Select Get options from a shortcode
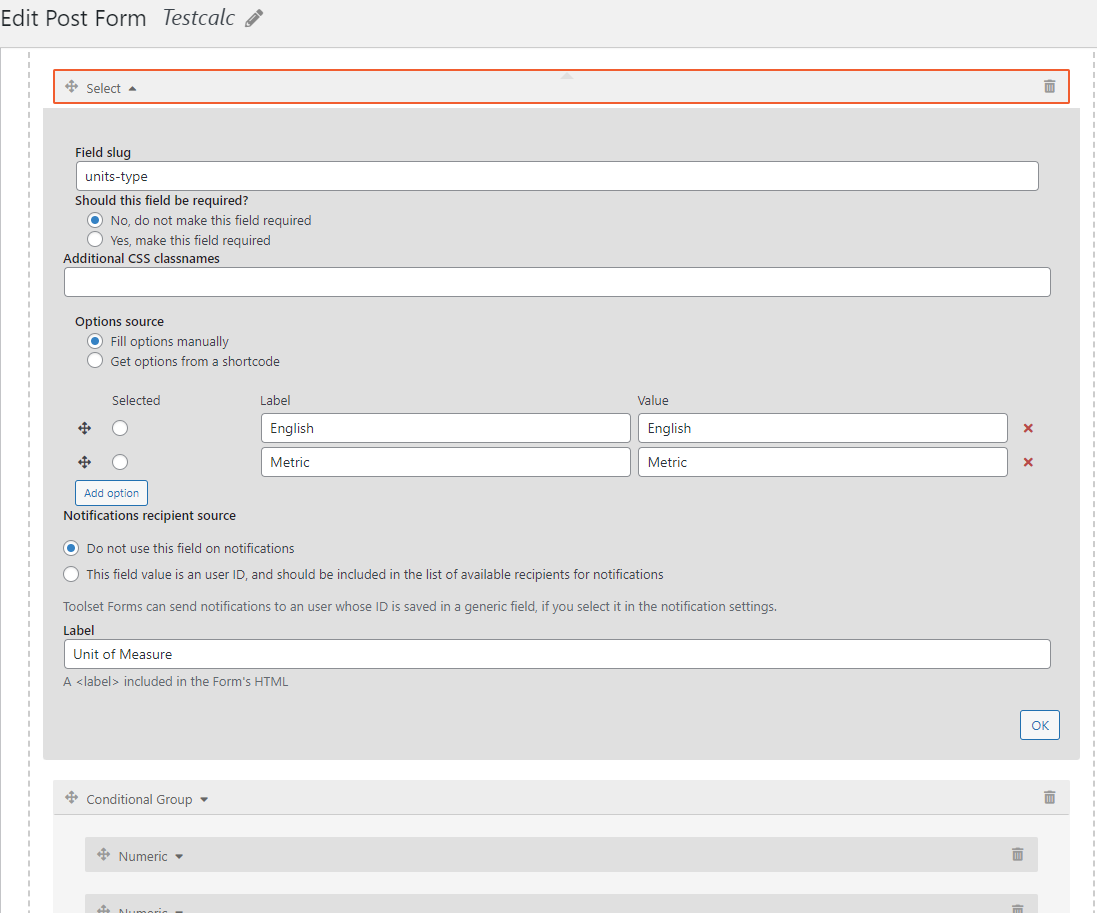 95,361
